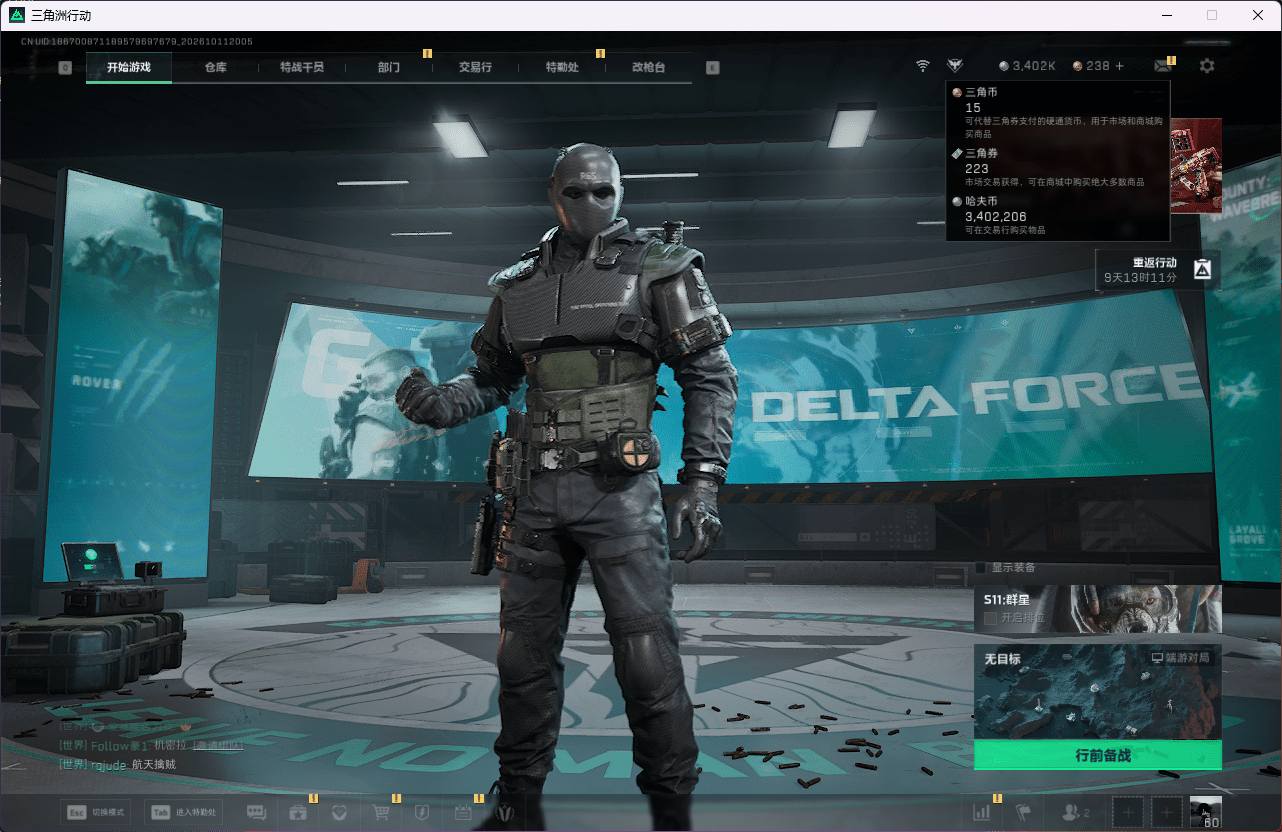1282x832 pixels.
Task: Click the calendar events icon in bottom bar
Action: [x=463, y=812]
